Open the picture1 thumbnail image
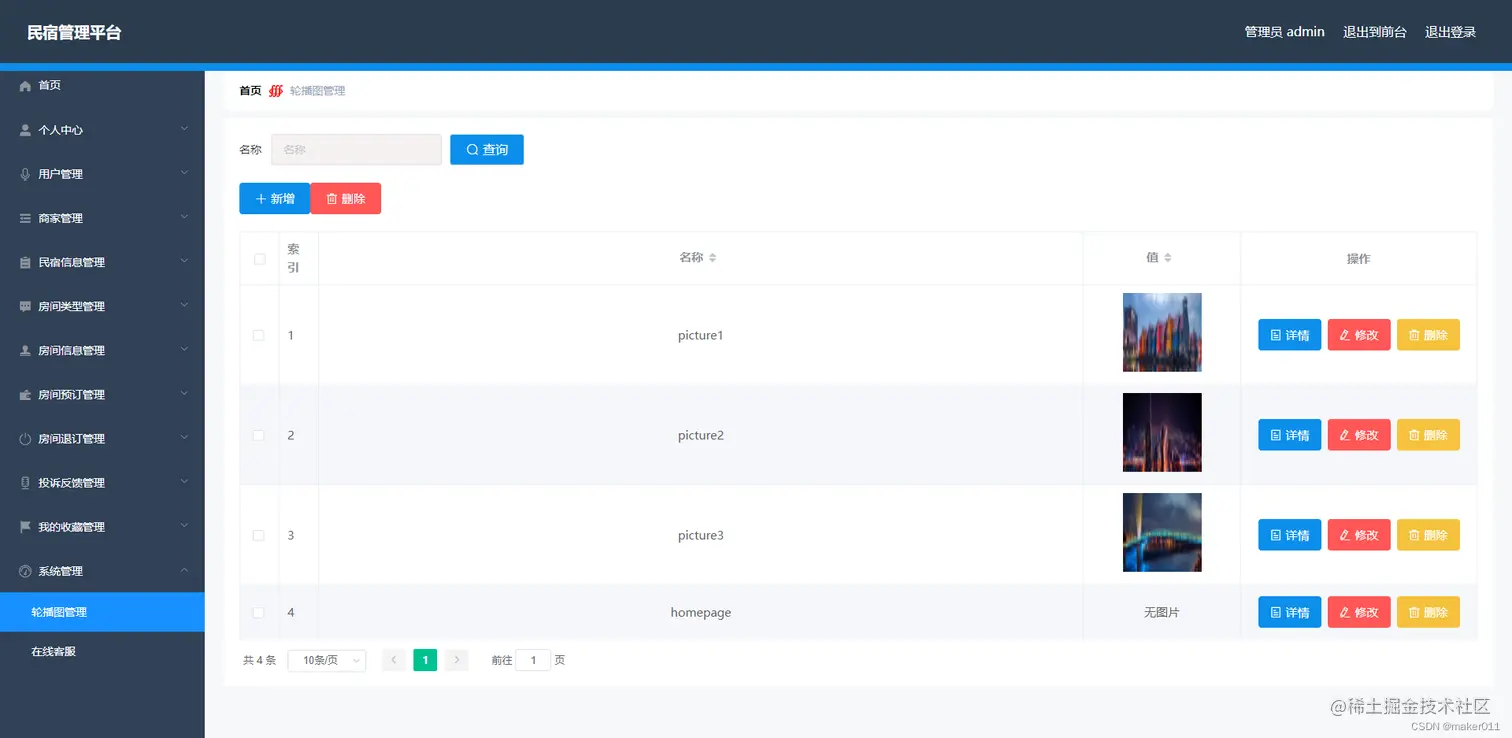The image size is (1512, 738). tap(1162, 332)
